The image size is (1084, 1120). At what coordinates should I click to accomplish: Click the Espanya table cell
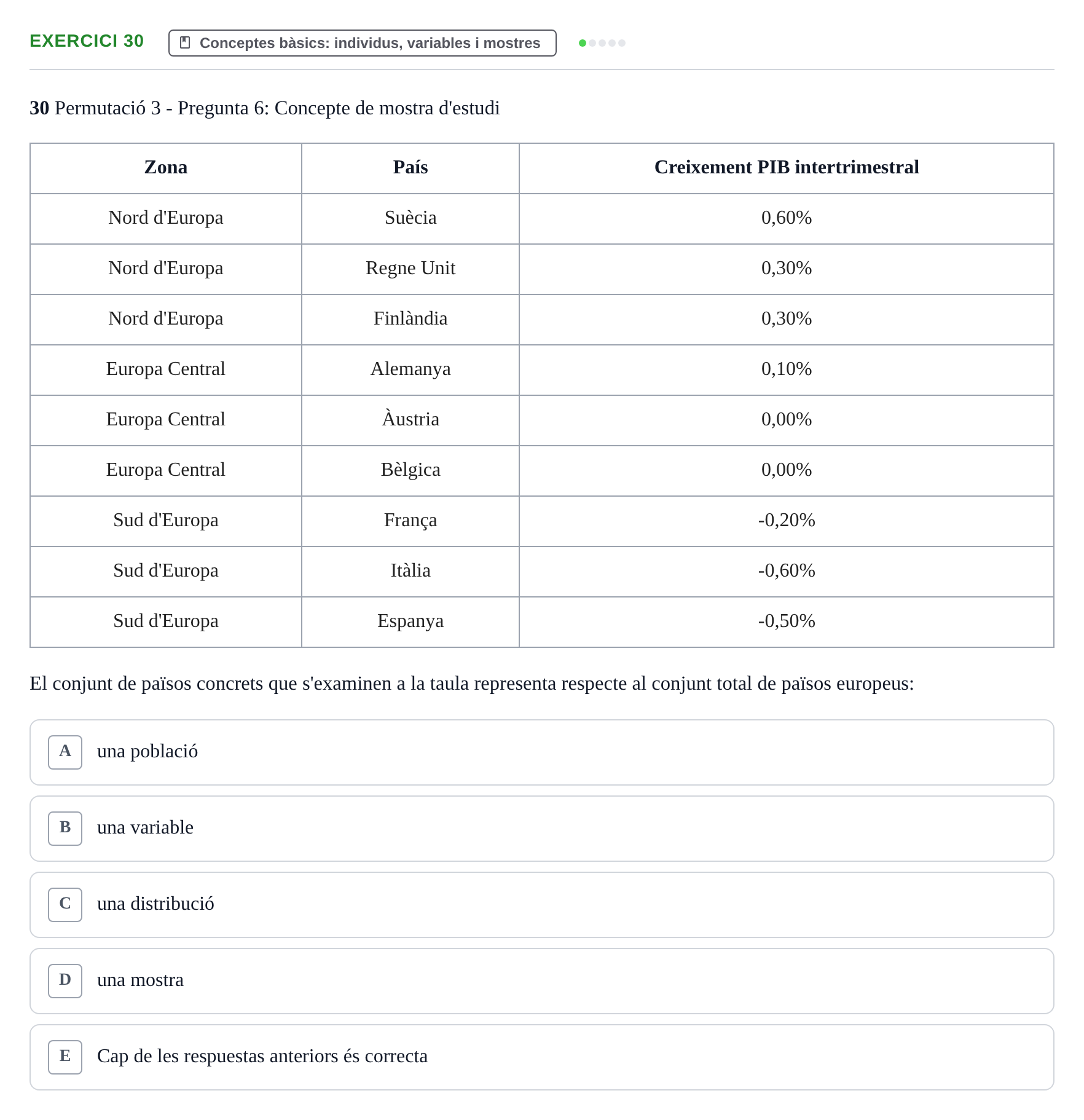coord(410,621)
